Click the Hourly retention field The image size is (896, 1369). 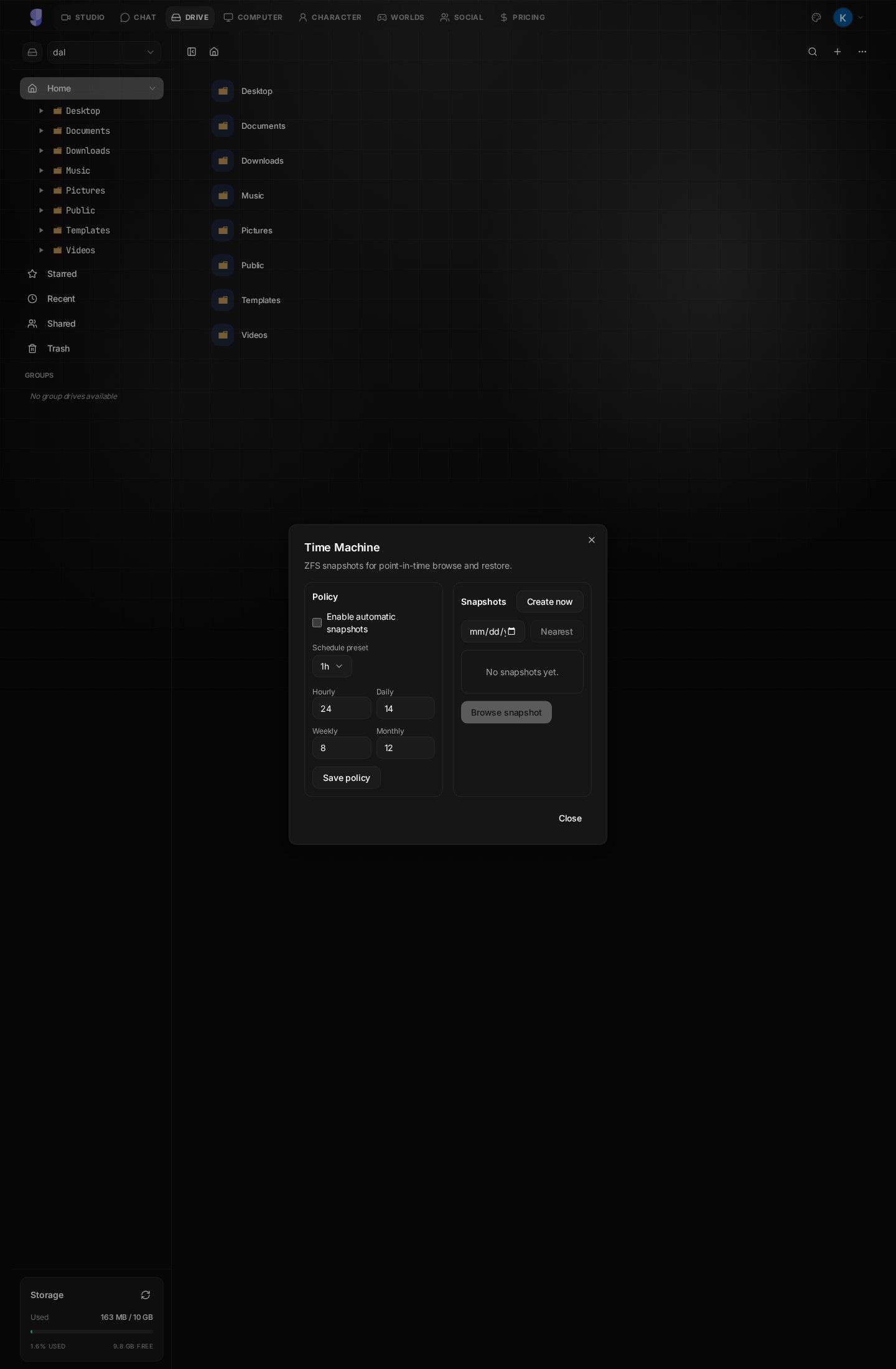click(342, 708)
